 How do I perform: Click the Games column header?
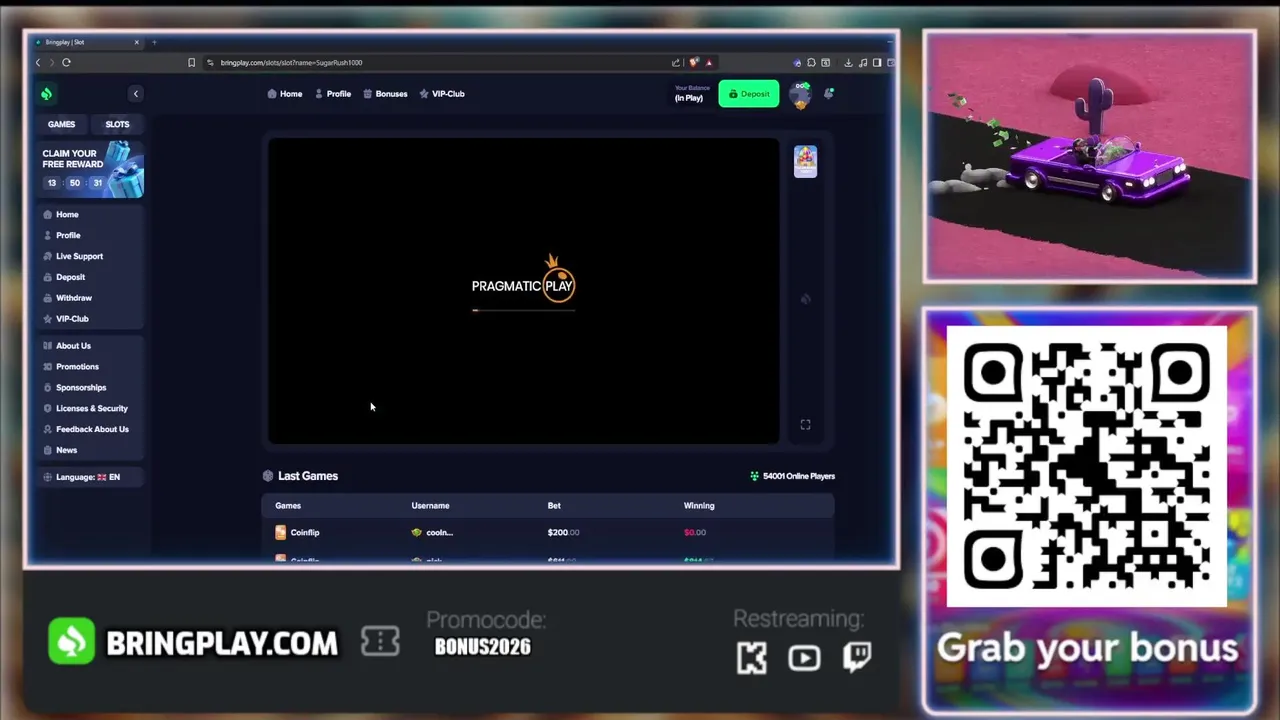288,506
